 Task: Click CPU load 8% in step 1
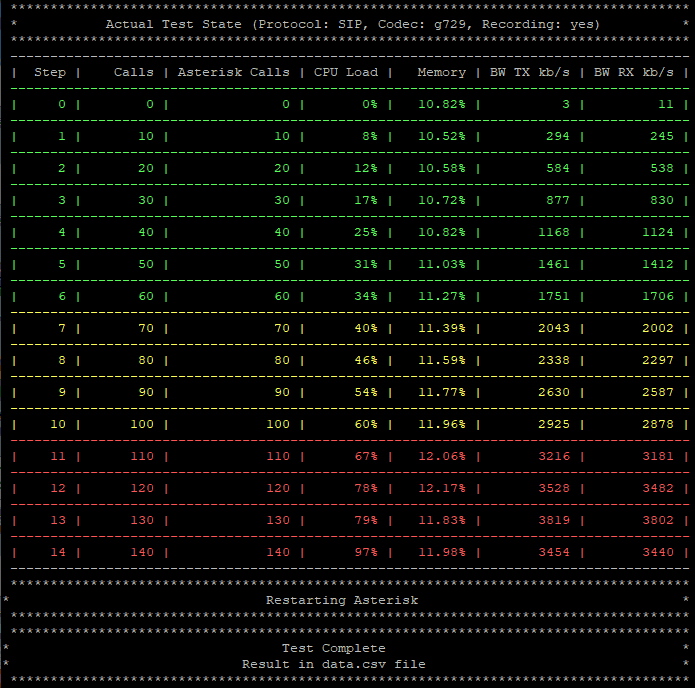tap(370, 136)
